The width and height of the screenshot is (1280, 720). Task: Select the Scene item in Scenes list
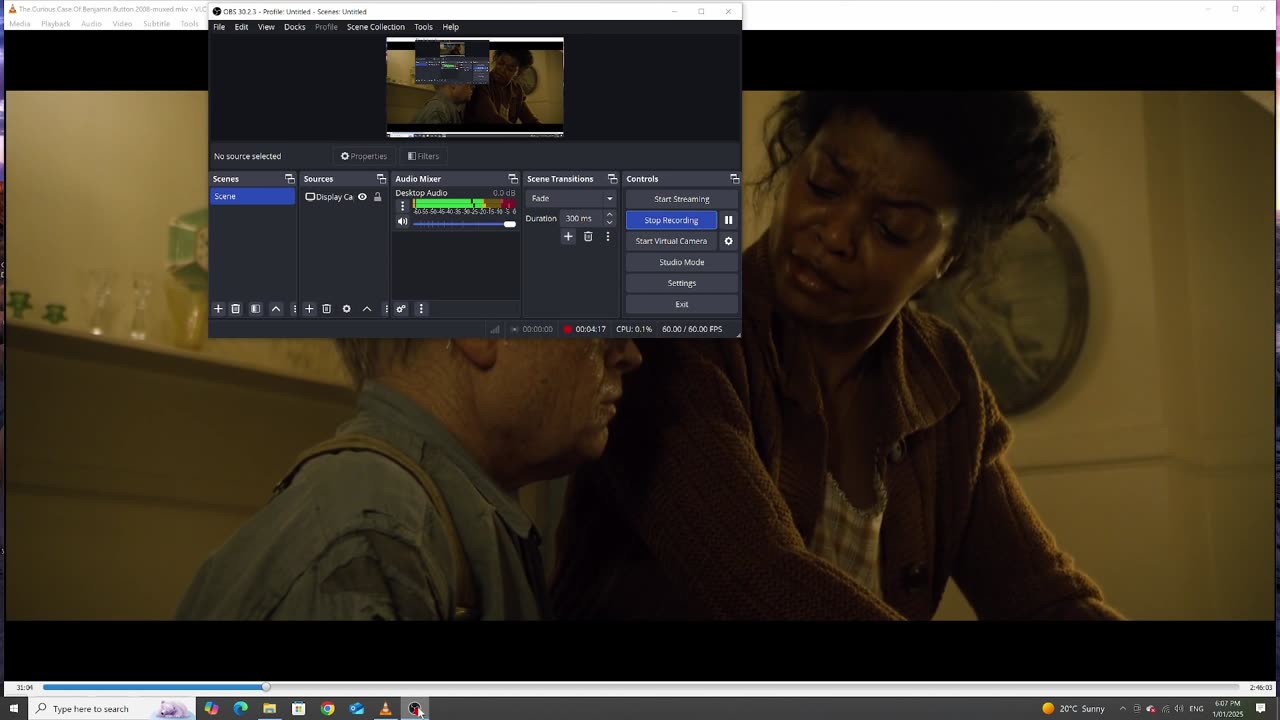coord(253,196)
